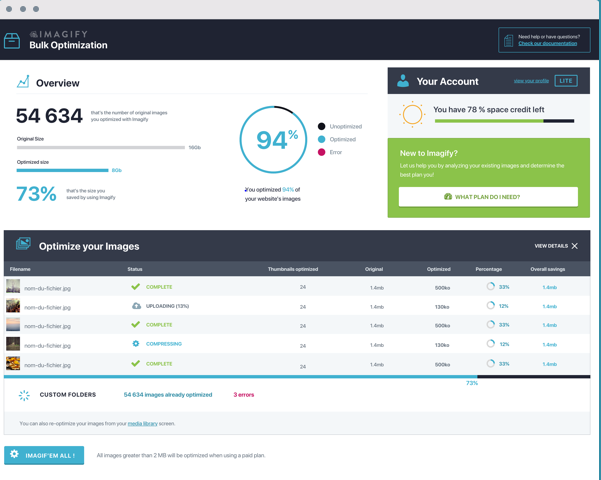This screenshot has height=480, width=601.
Task: Click the cloud upload icon beside Uploading
Action: 136,306
